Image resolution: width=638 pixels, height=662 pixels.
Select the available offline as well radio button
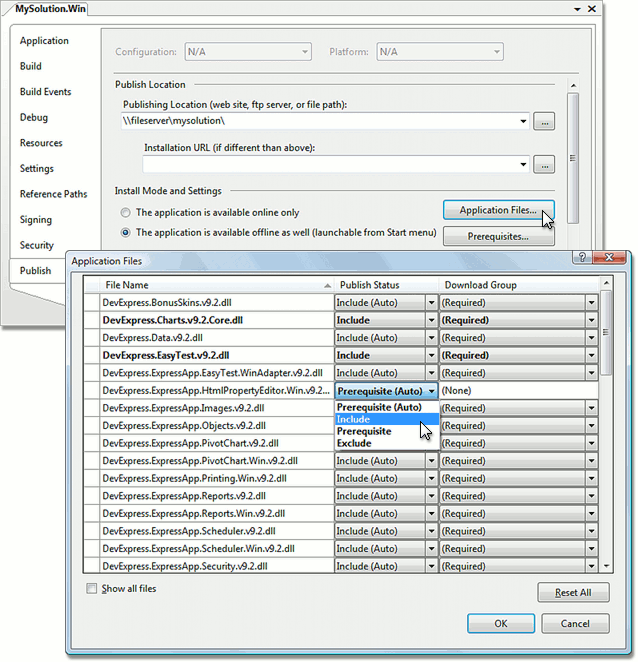click(x=125, y=233)
